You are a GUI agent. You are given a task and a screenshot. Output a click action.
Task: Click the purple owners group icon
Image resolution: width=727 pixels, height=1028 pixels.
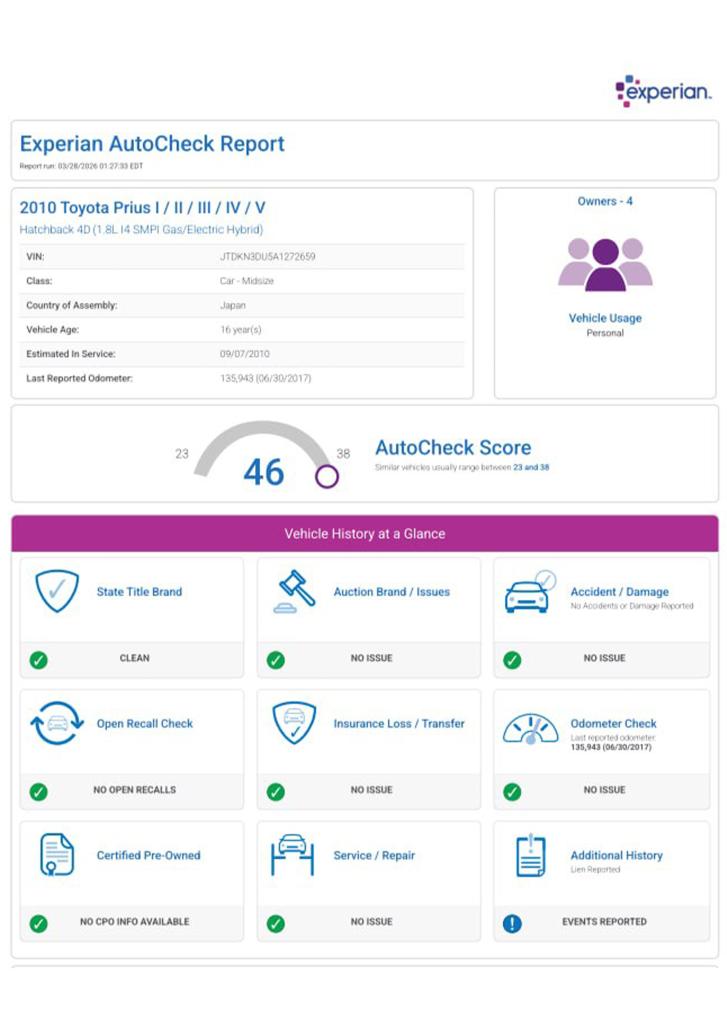(x=605, y=264)
